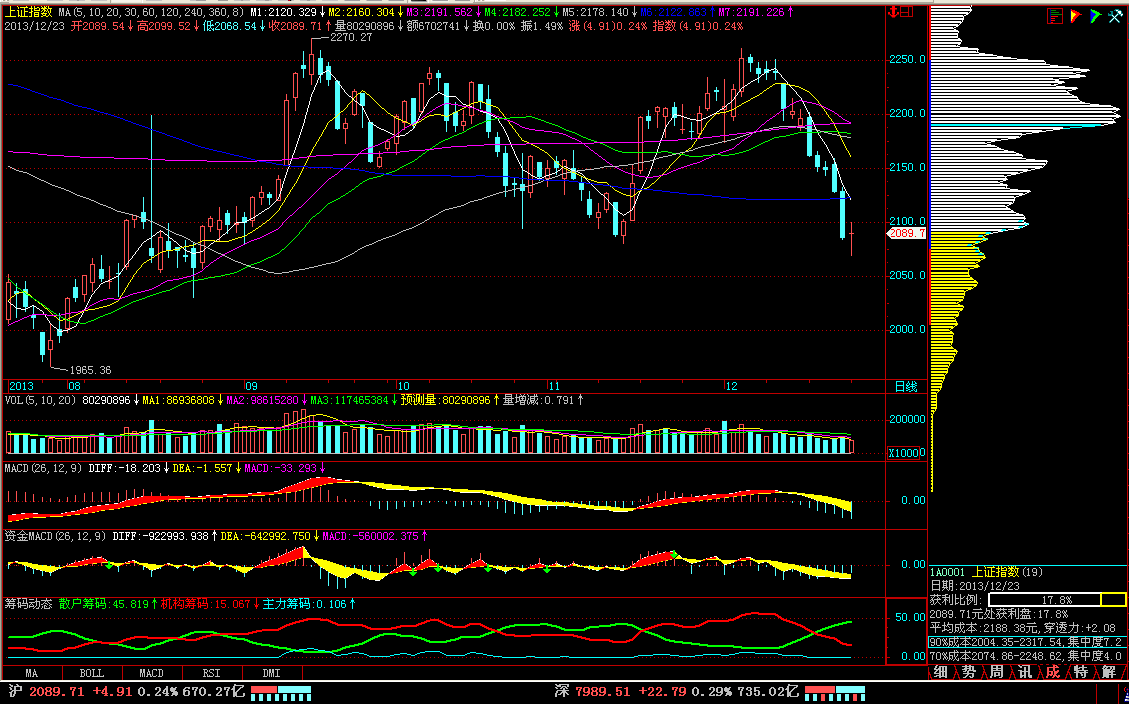Select the 90%成本2004.35-2317.54 row
This screenshot has width=1129, height=704.
tap(1027, 641)
